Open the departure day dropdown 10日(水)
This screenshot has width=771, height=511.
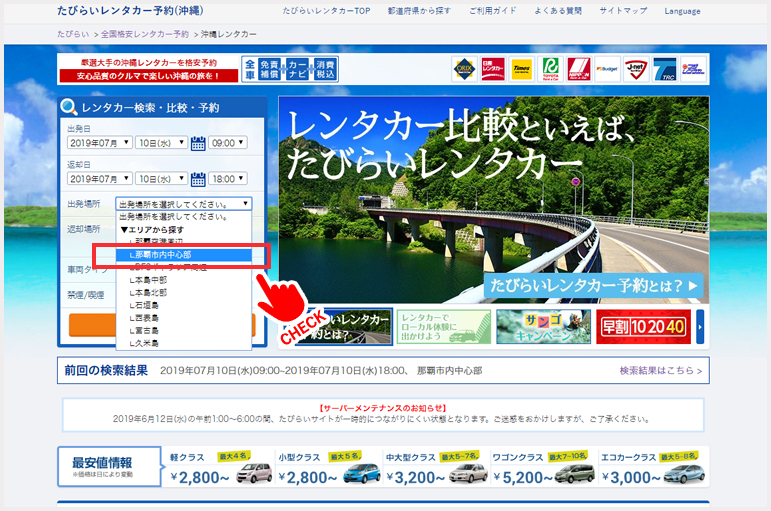pyautogui.click(x=161, y=143)
